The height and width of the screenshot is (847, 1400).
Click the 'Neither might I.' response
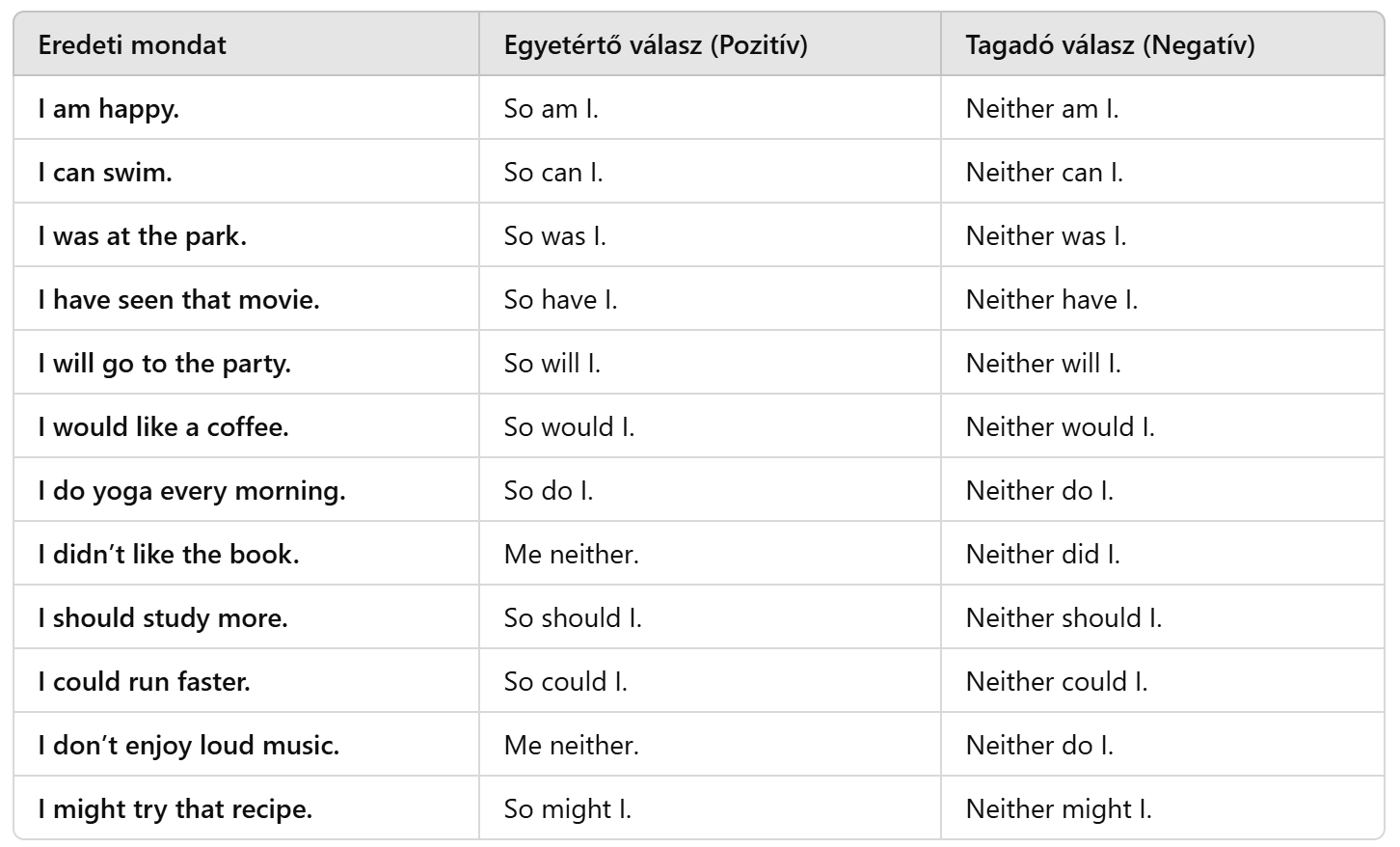click(x=1059, y=809)
